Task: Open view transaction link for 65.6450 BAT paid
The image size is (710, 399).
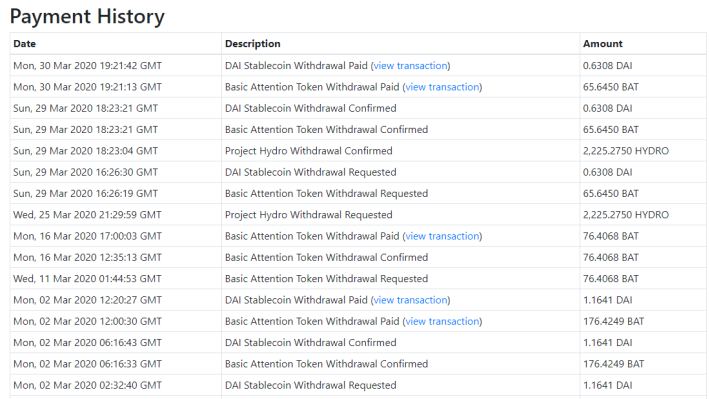Action: tap(442, 87)
